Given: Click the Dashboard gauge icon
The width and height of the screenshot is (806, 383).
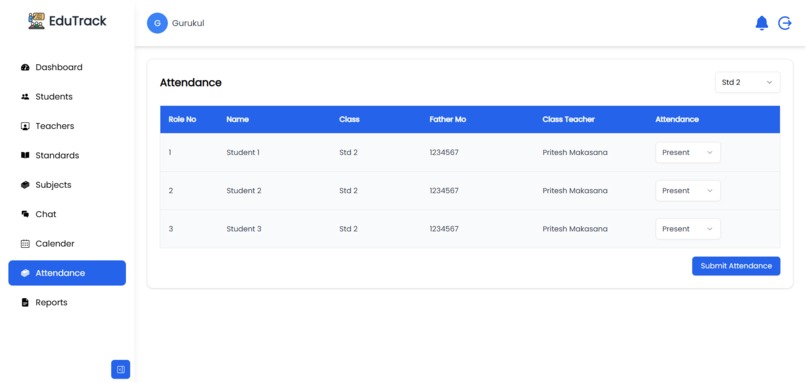Looking at the screenshot, I should click(x=25, y=67).
